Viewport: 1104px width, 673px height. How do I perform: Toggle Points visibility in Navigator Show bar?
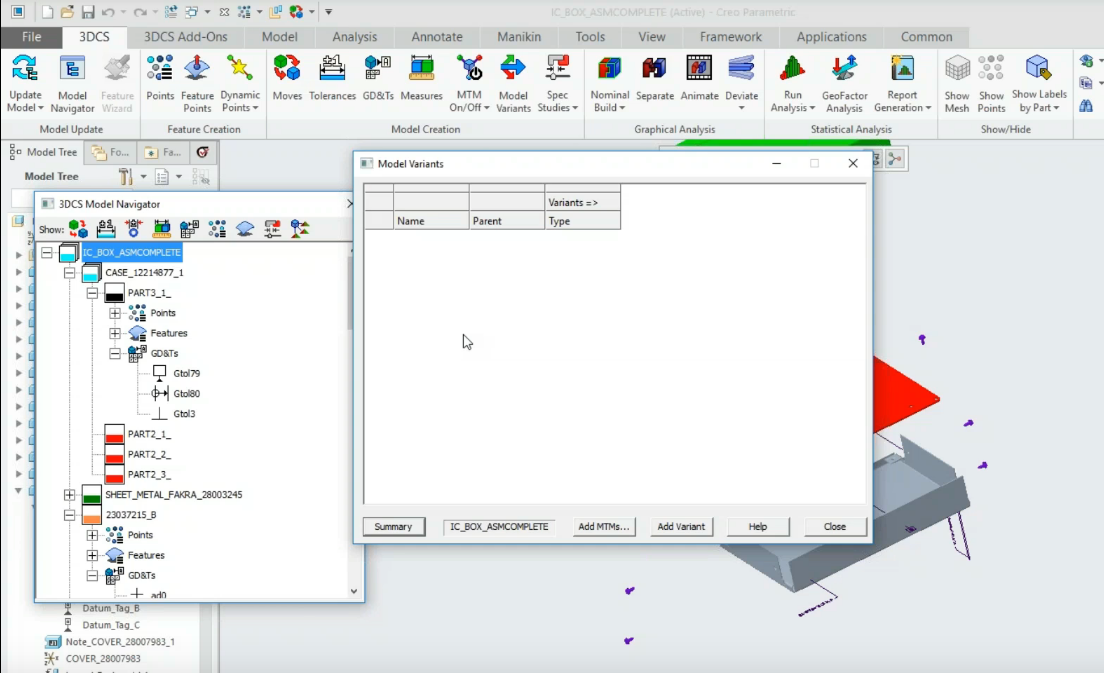point(217,229)
